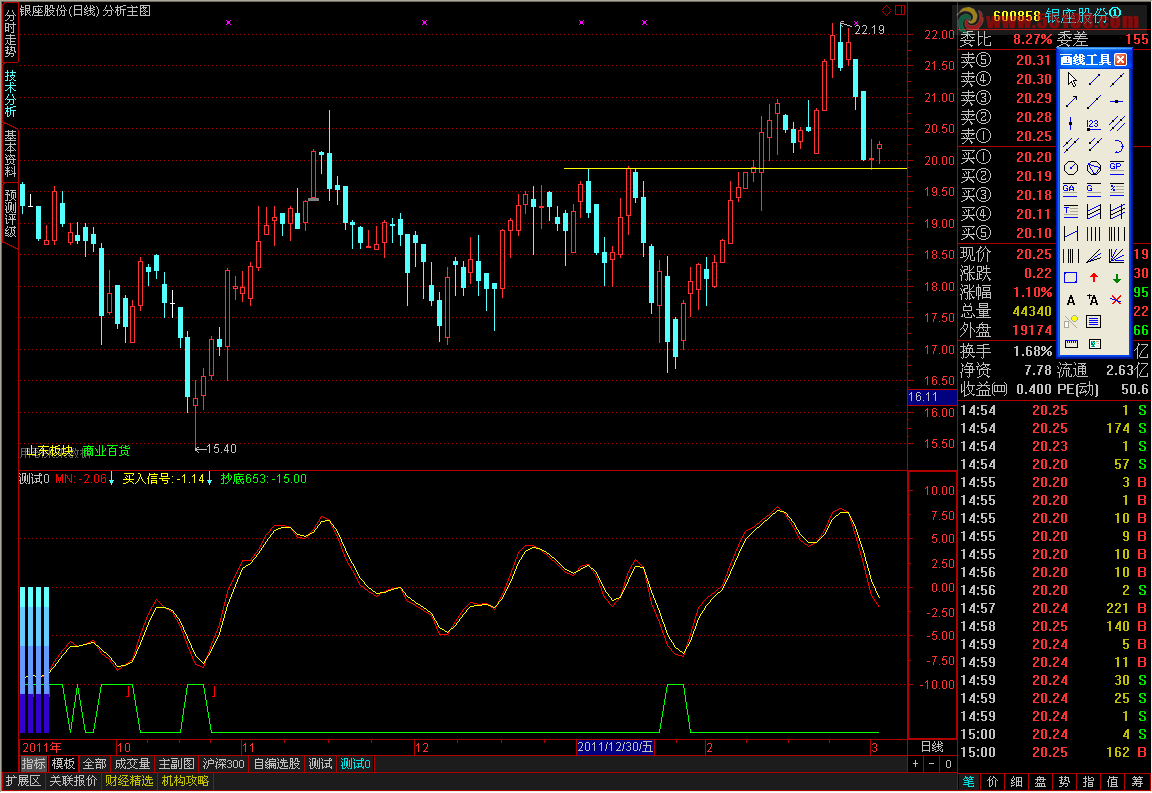
Task: Open the 扩展区 panel button
Action: 22,781
